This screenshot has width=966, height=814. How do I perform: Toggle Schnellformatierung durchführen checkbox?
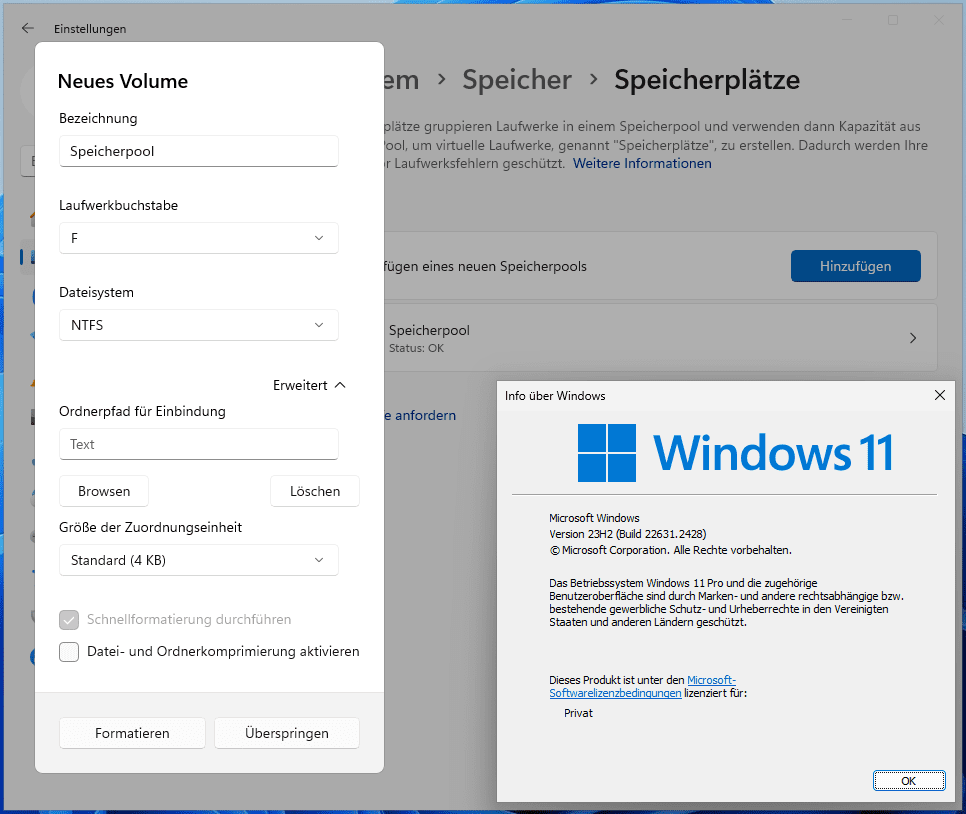pos(69,620)
